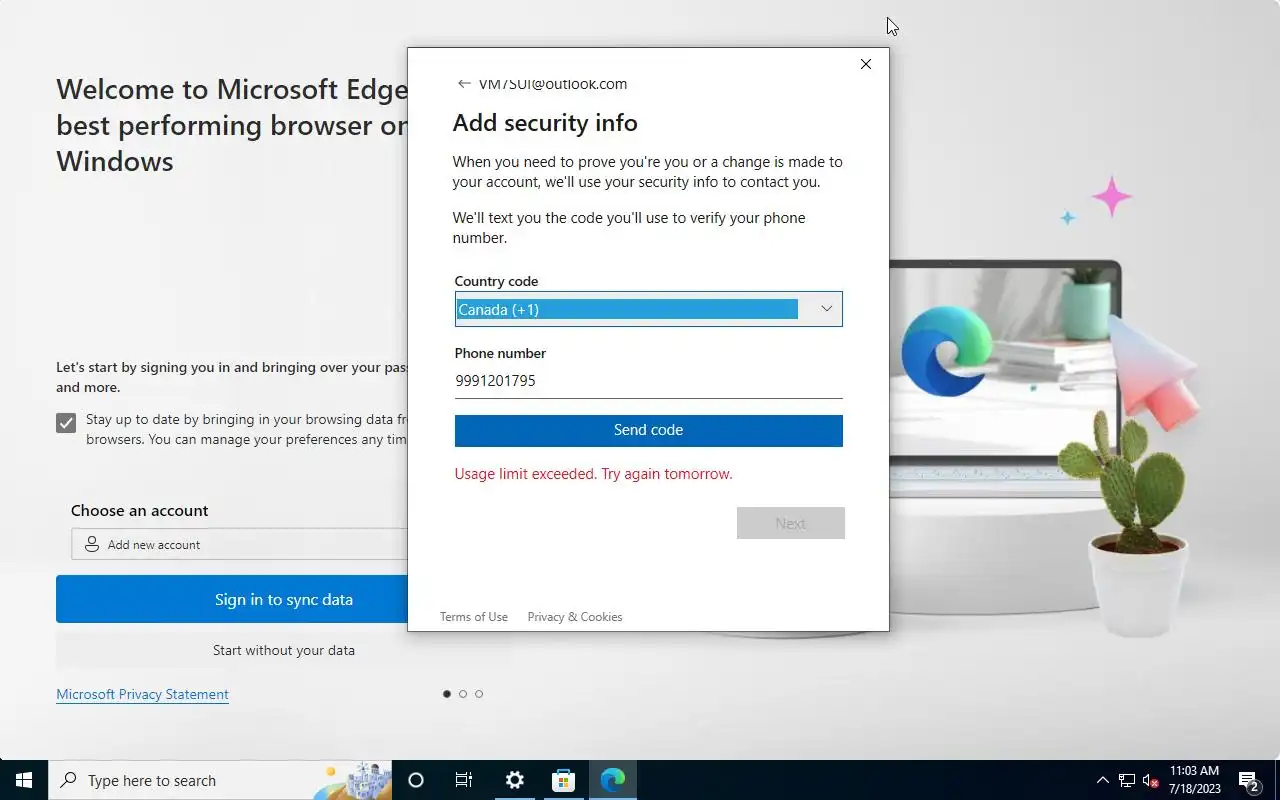
Task: Click the Phone number input field
Action: point(648,381)
